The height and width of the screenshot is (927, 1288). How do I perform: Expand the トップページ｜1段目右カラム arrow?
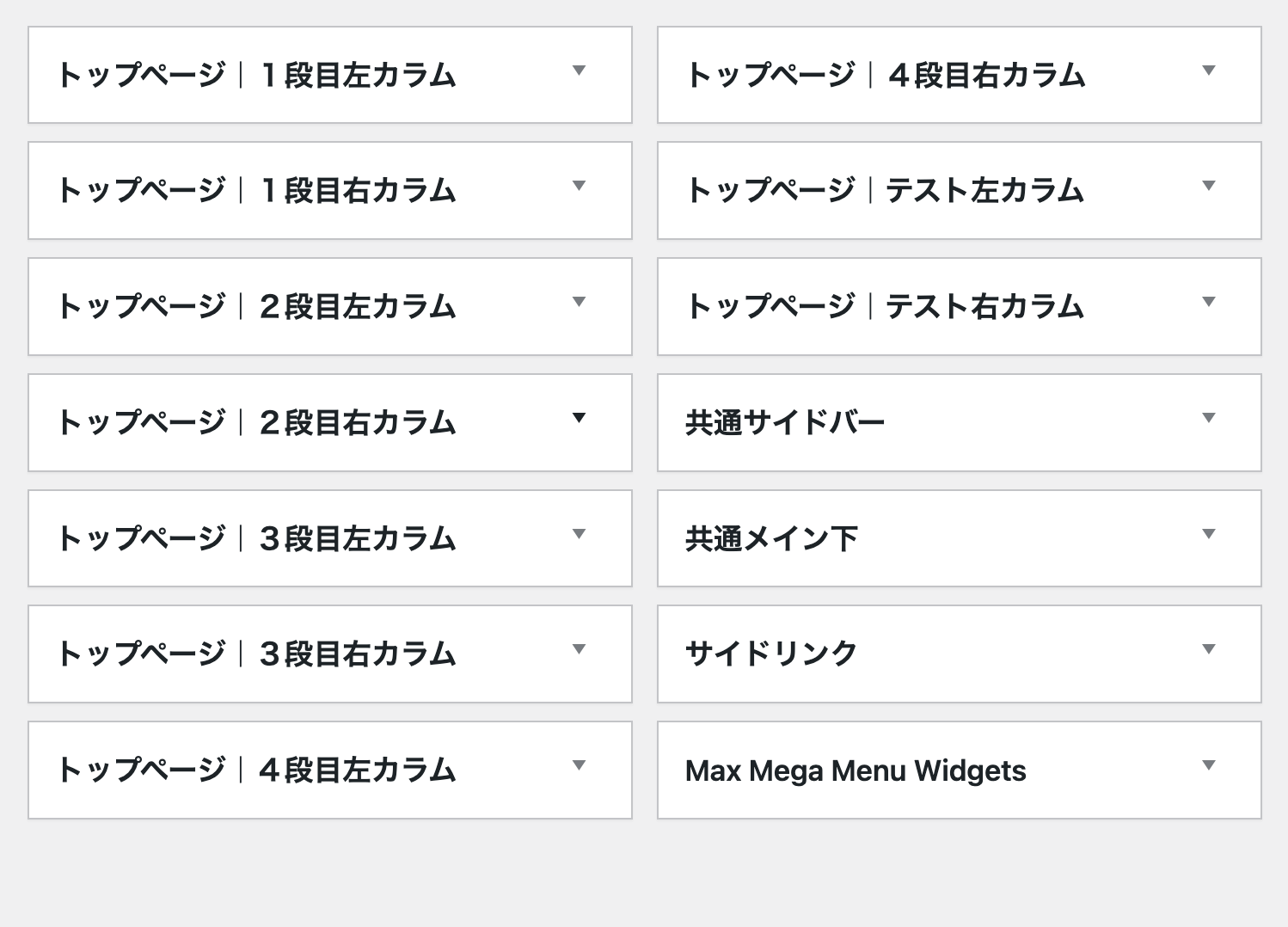click(579, 186)
